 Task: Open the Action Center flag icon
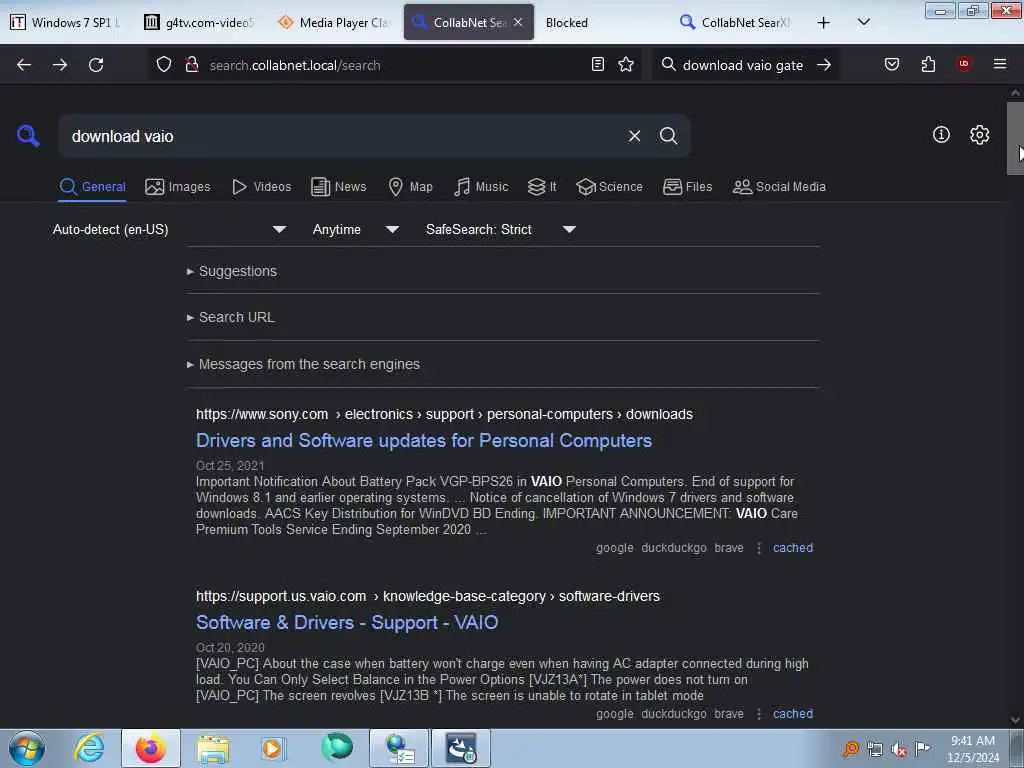pyautogui.click(x=922, y=748)
